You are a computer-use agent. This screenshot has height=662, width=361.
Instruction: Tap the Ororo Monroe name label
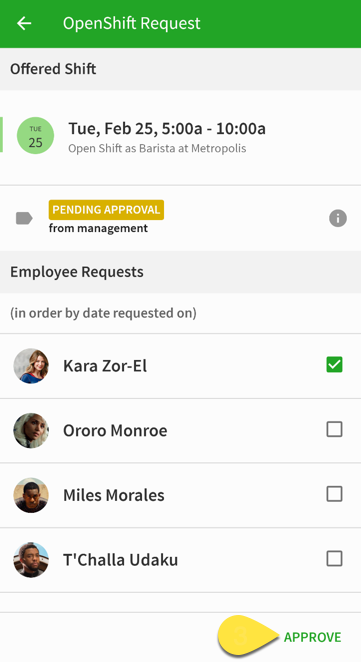(x=115, y=430)
